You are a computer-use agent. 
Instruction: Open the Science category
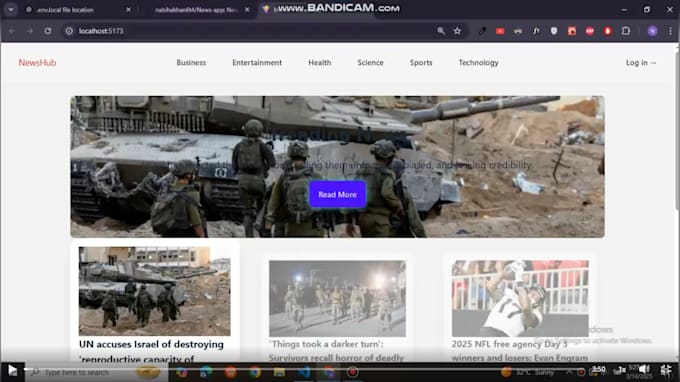coord(370,62)
